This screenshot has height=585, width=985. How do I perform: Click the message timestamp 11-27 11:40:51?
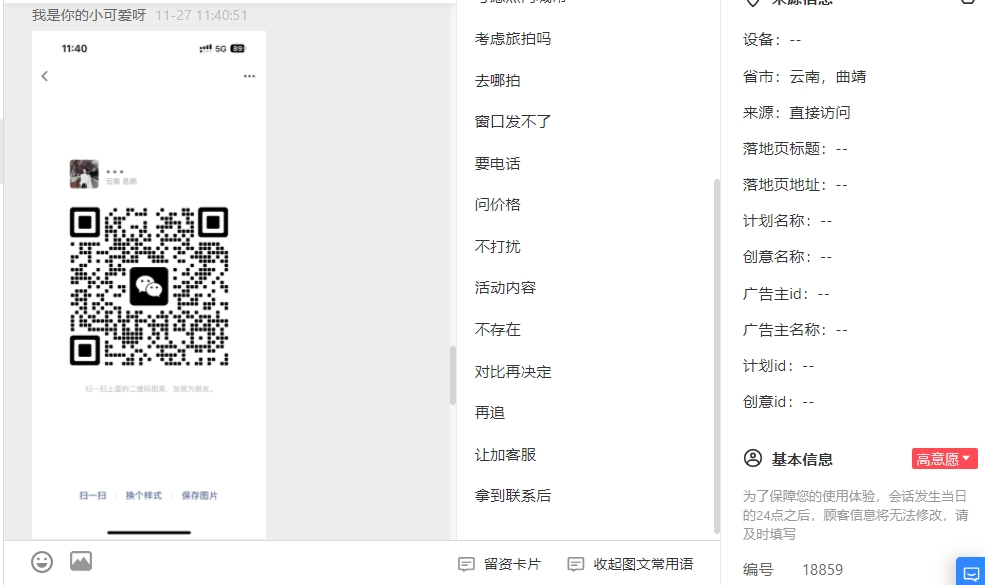coord(202,15)
